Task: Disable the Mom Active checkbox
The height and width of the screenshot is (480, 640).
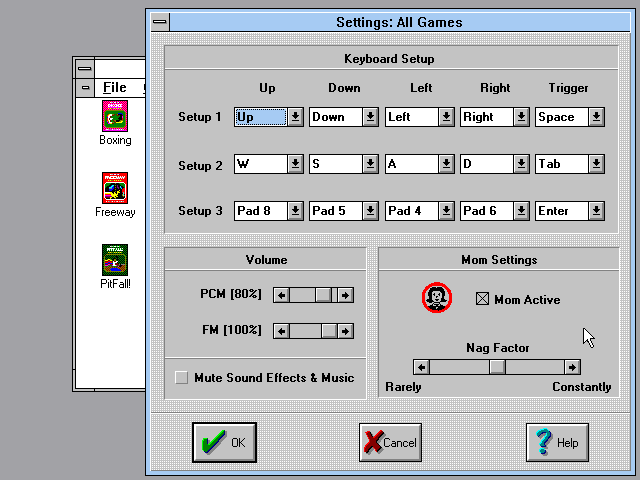Action: pyautogui.click(x=483, y=299)
